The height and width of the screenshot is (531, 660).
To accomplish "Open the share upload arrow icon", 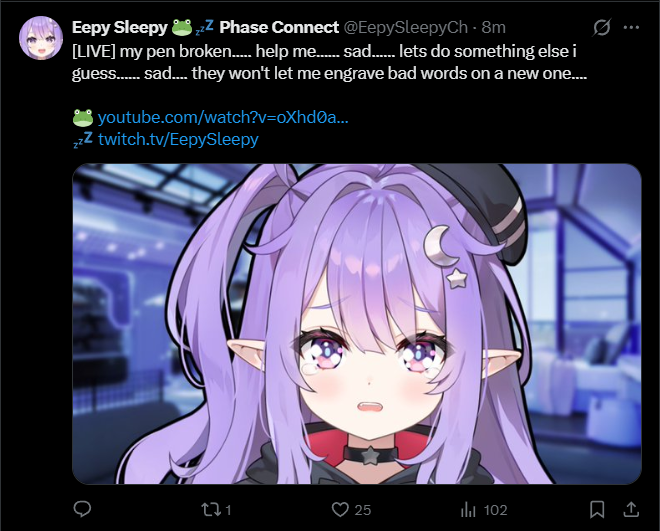I will (x=631, y=509).
